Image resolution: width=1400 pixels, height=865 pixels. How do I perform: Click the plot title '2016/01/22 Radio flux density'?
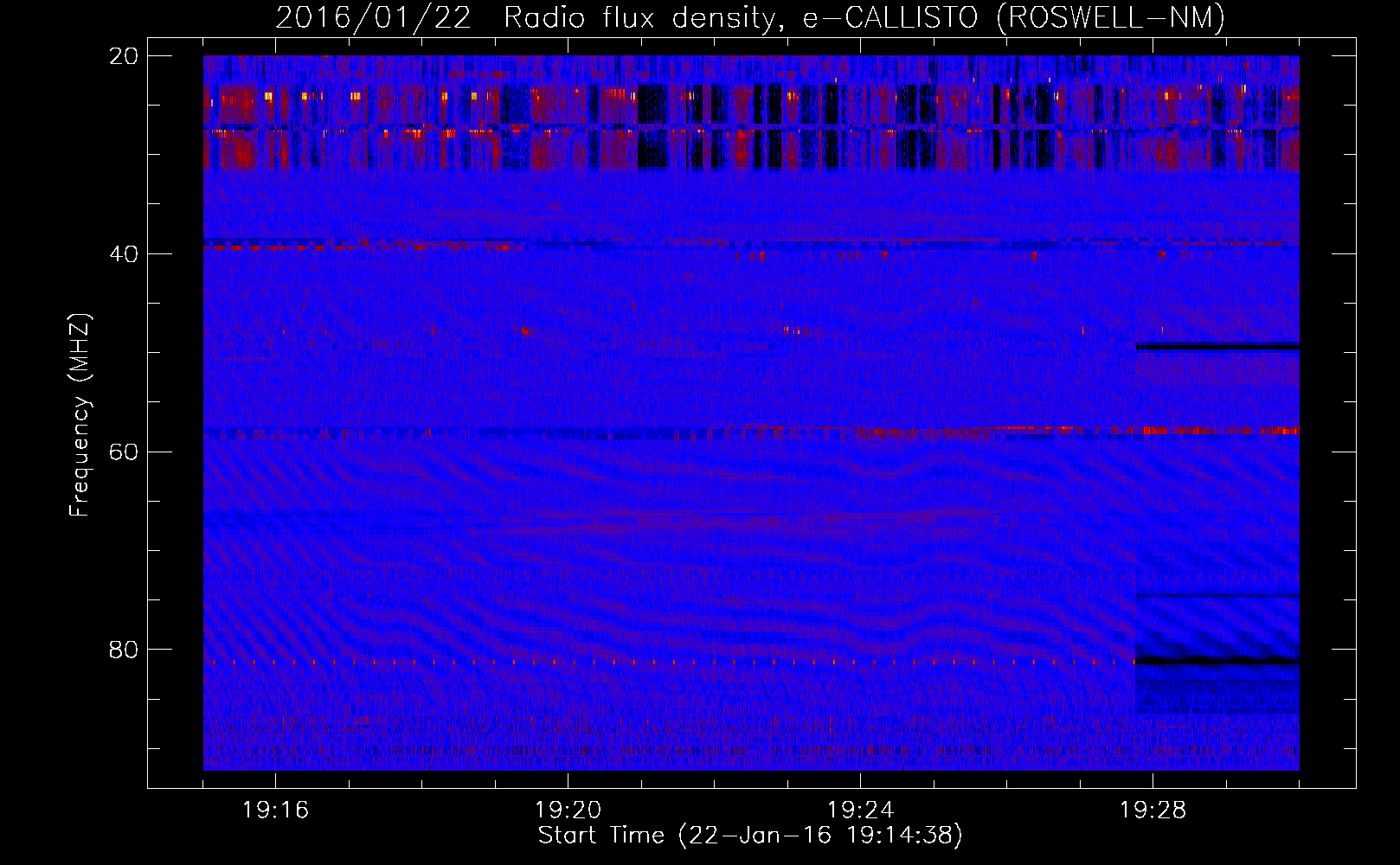coord(749,17)
